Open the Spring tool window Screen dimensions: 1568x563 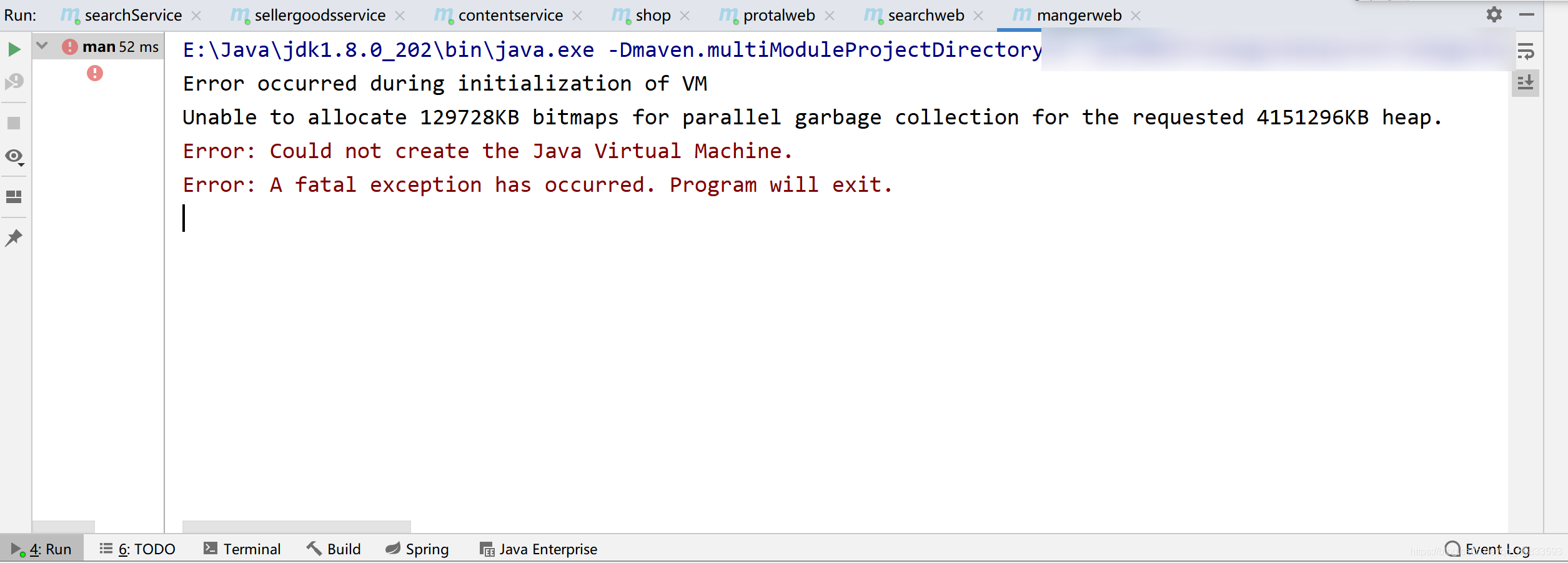417,549
